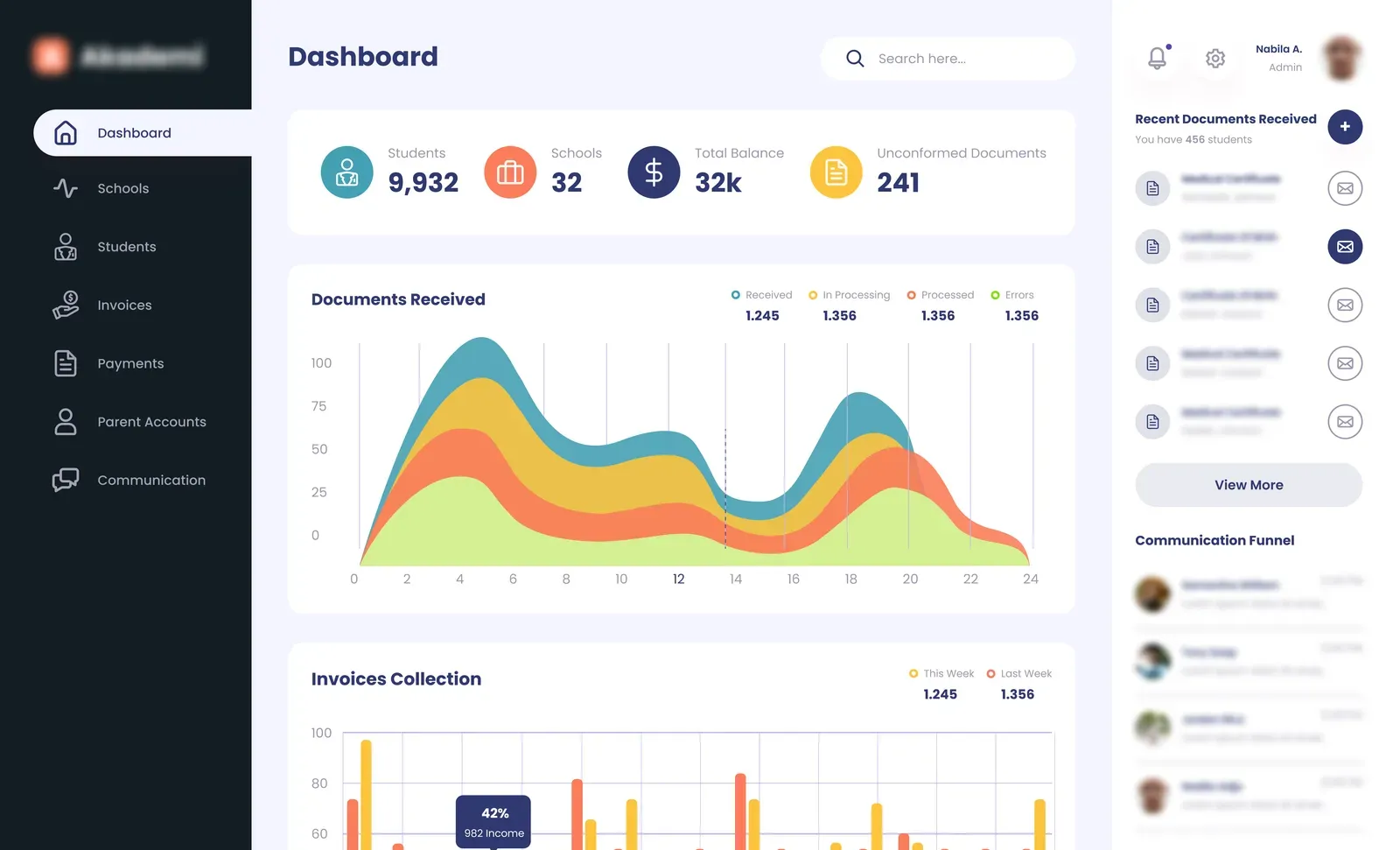Click the Invoices sidebar hand-coin icon

(x=66, y=305)
